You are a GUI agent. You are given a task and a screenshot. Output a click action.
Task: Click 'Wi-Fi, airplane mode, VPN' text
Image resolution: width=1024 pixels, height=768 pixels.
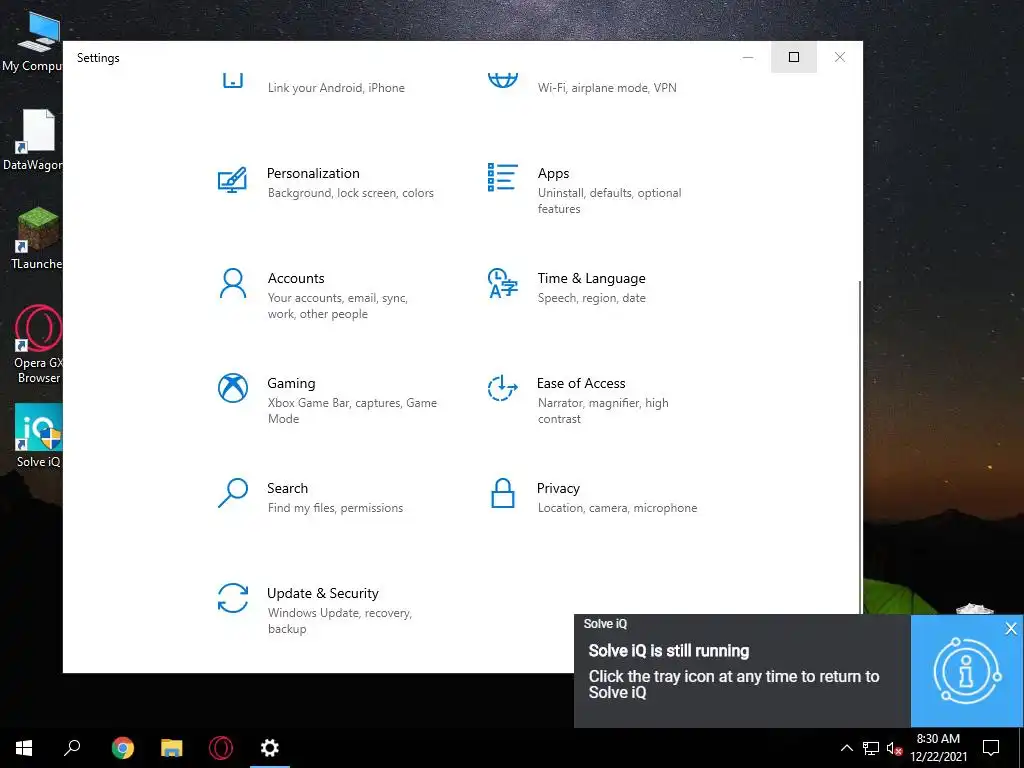point(607,88)
